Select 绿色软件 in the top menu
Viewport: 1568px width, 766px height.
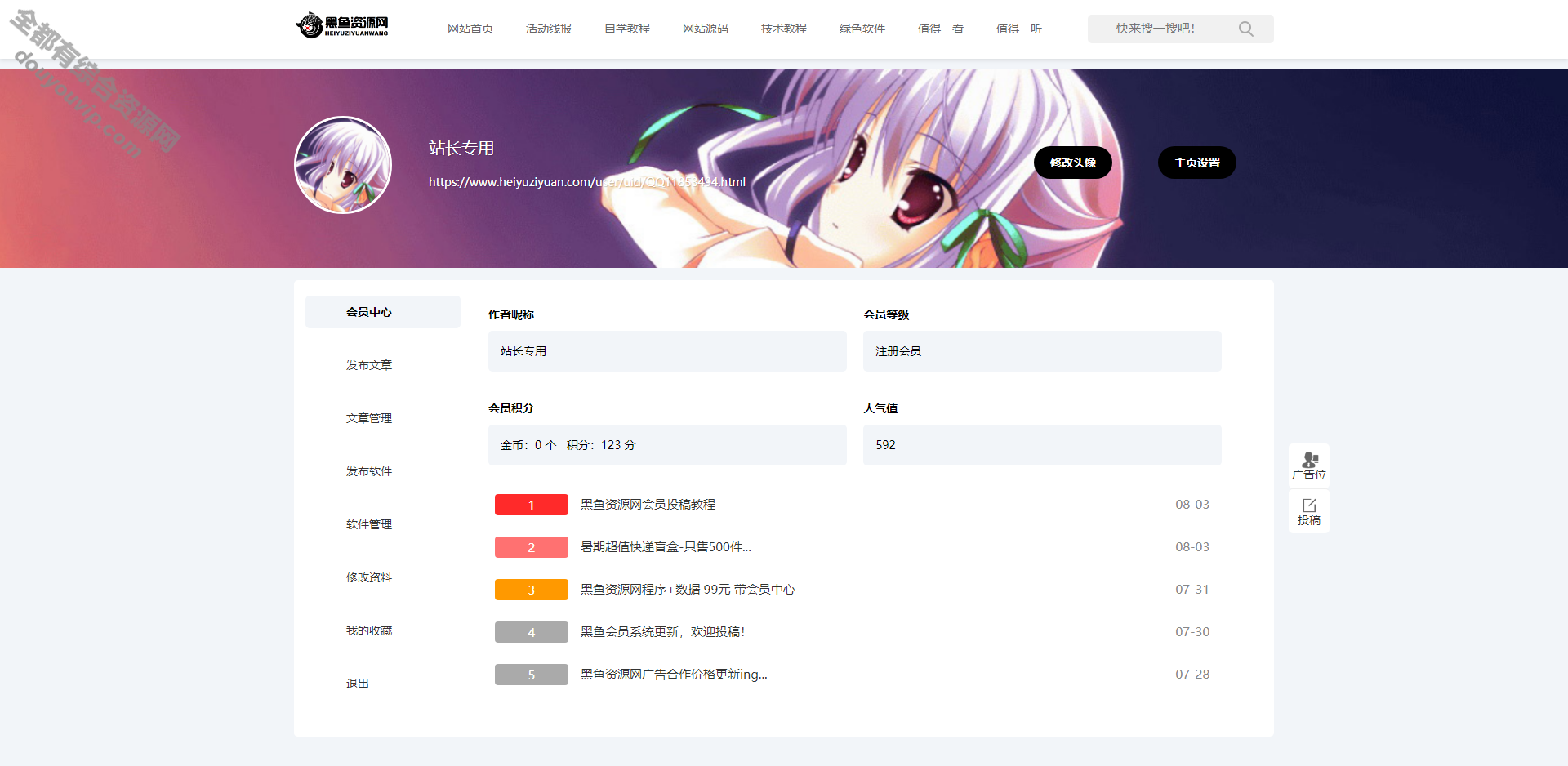pyautogui.click(x=862, y=29)
